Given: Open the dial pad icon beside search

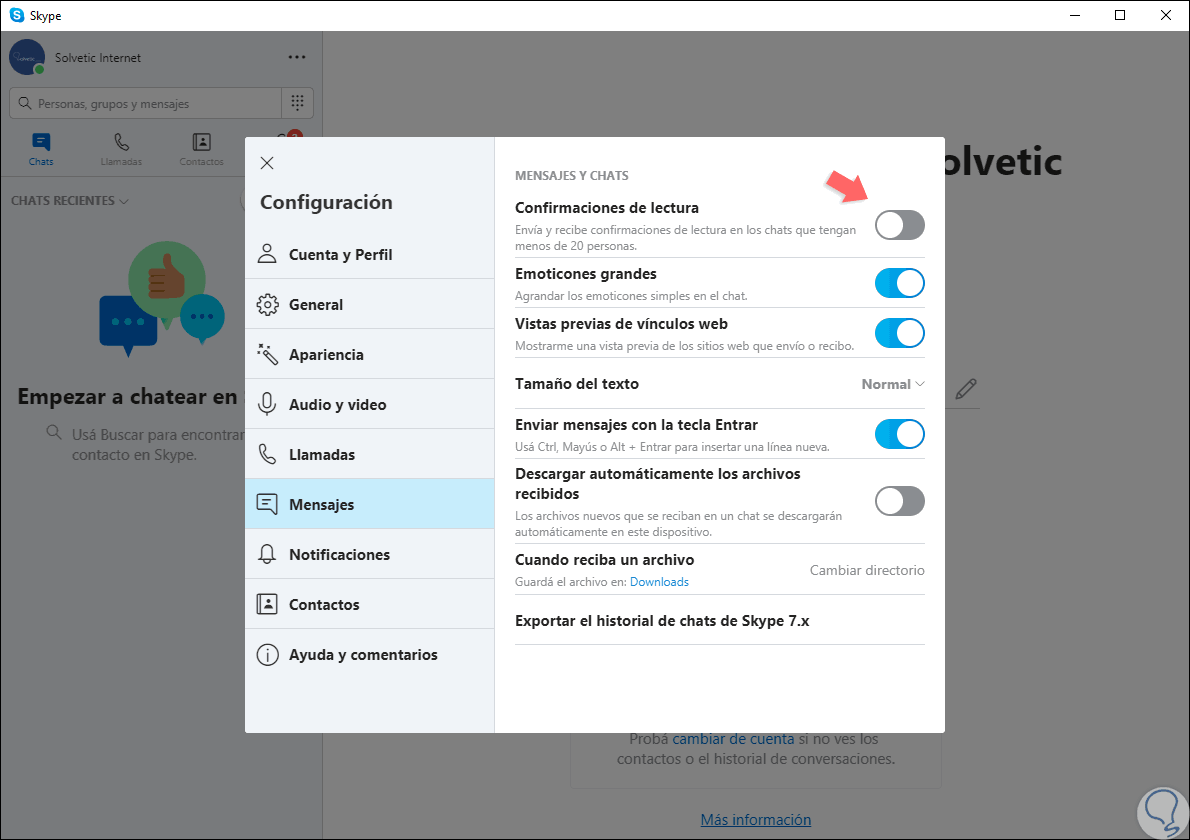Looking at the screenshot, I should (298, 102).
